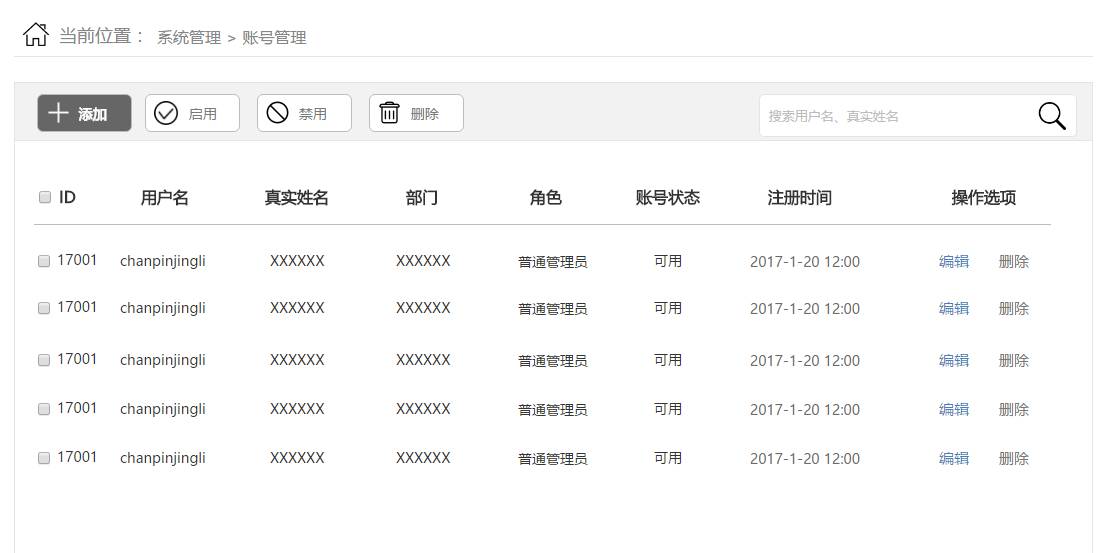
Task: Tick the checkbox in the fifth table row
Action: point(44,458)
